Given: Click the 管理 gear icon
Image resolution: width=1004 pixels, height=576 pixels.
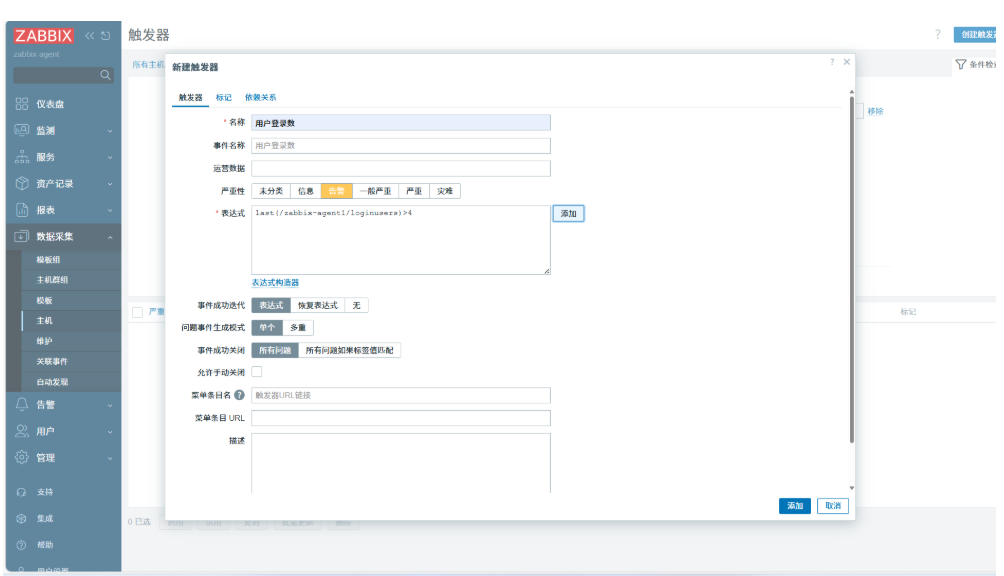Looking at the screenshot, I should pos(22,458).
